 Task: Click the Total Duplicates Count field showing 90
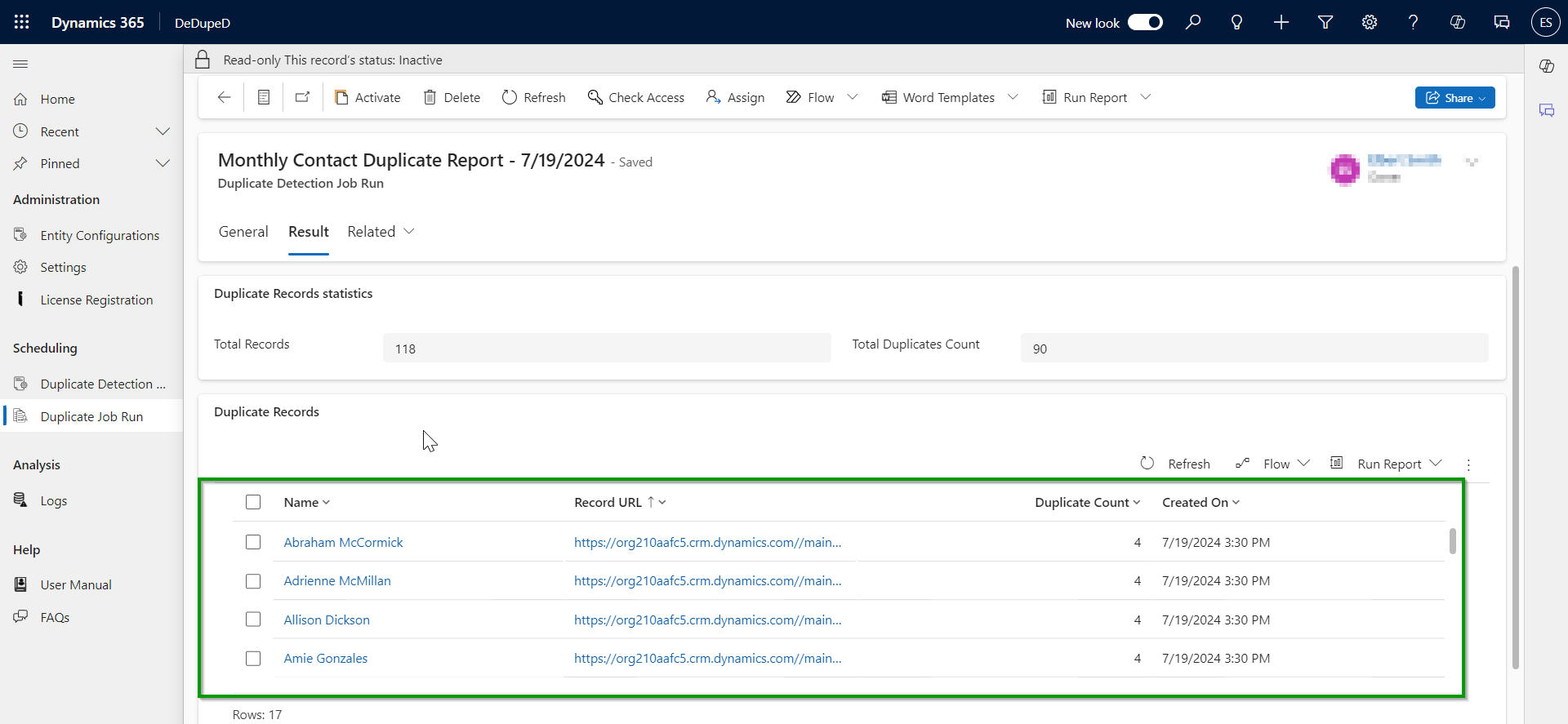tap(1254, 348)
